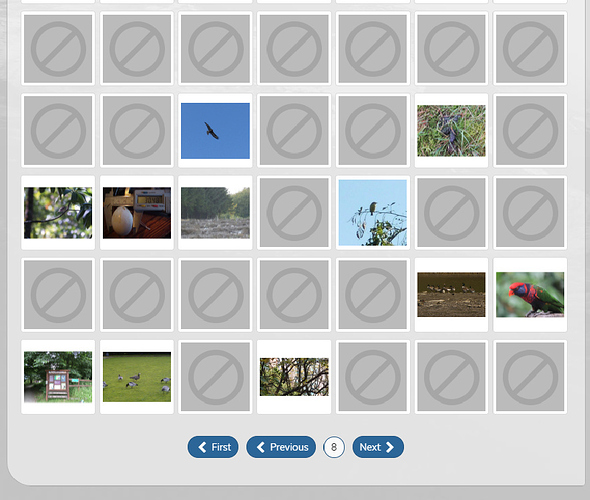This screenshot has width=590, height=500.
Task: Go to the Previous page
Action: (x=281, y=447)
